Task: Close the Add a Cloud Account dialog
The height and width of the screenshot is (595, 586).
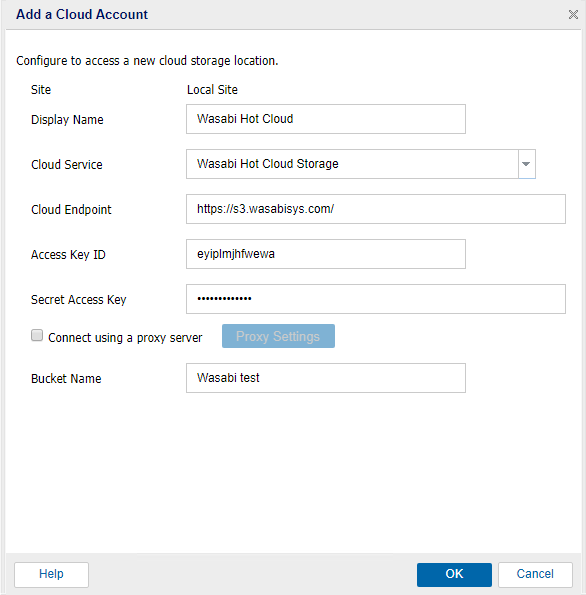Action: click(x=573, y=15)
